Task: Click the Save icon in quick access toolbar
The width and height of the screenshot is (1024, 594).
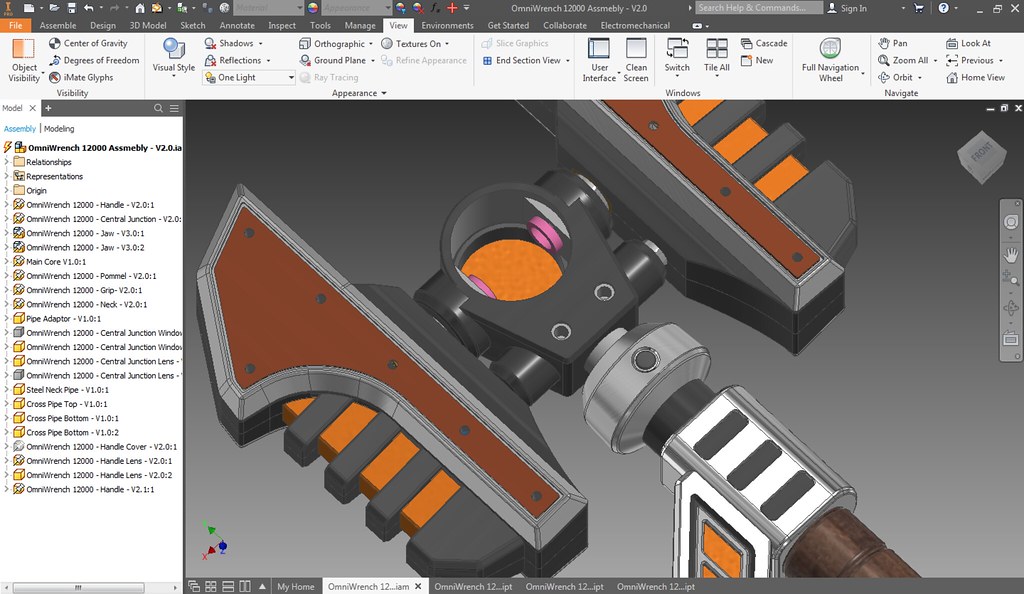Action: 71,8
